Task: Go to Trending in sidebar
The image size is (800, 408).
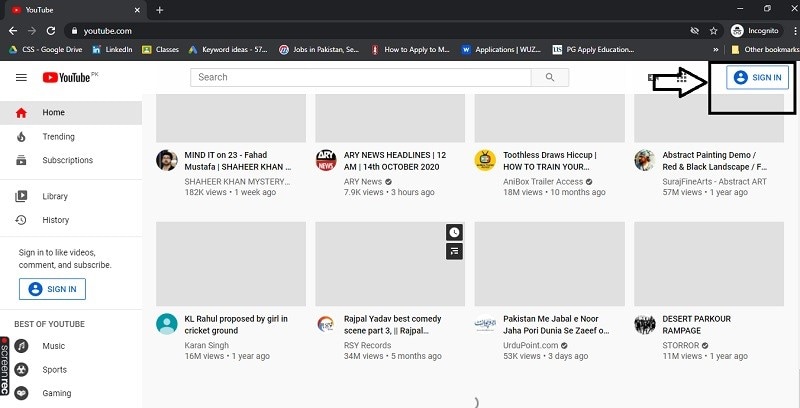Action: click(71, 137)
